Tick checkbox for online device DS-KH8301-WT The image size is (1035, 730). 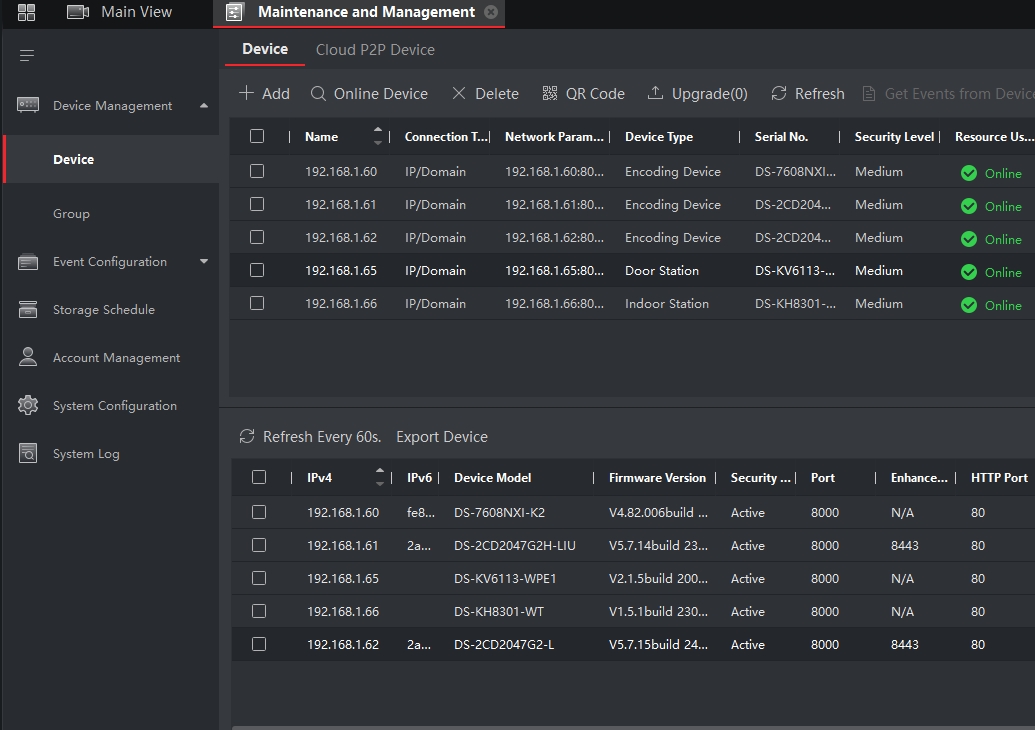(x=259, y=612)
